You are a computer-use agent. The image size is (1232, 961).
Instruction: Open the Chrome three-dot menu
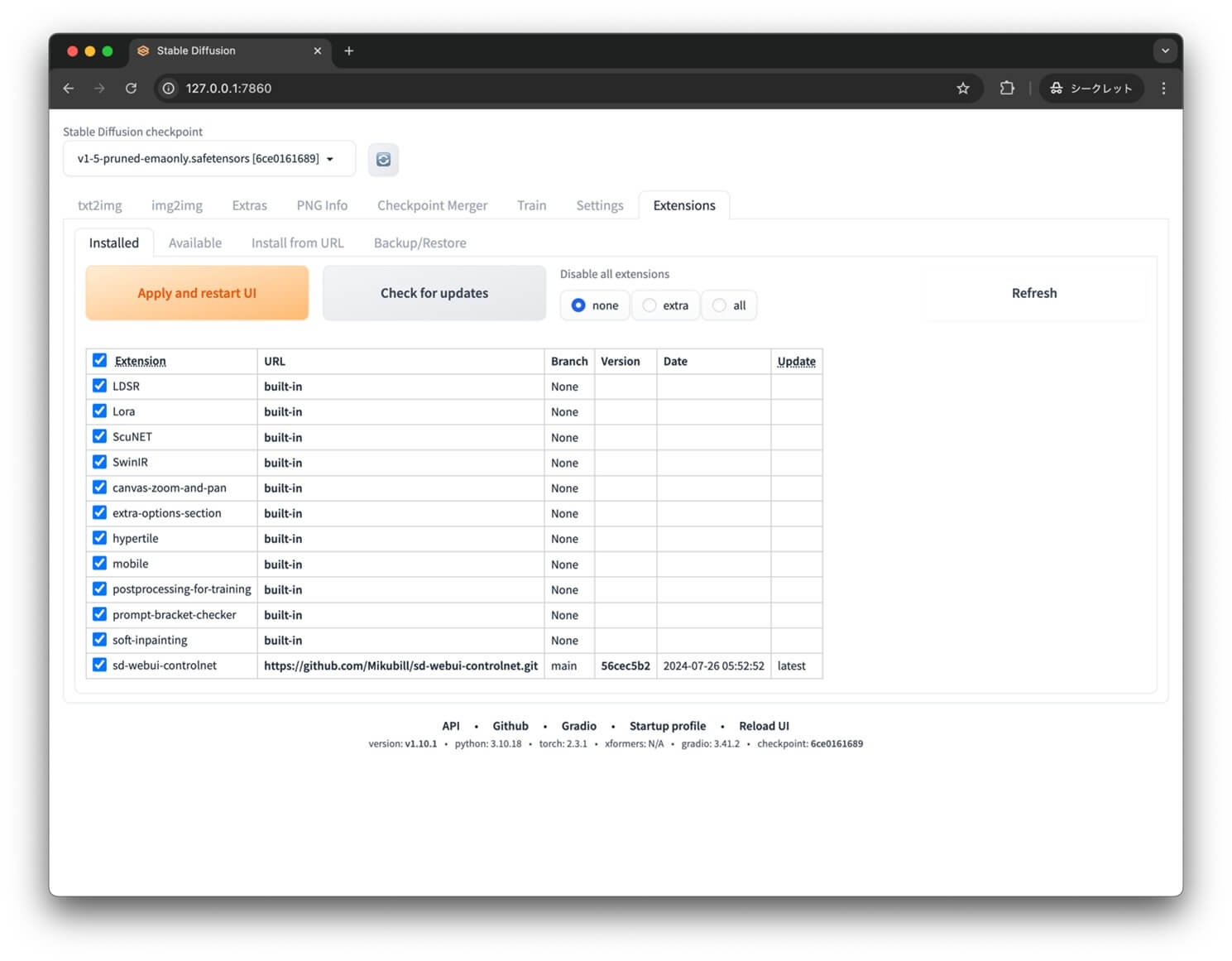[x=1163, y=89]
